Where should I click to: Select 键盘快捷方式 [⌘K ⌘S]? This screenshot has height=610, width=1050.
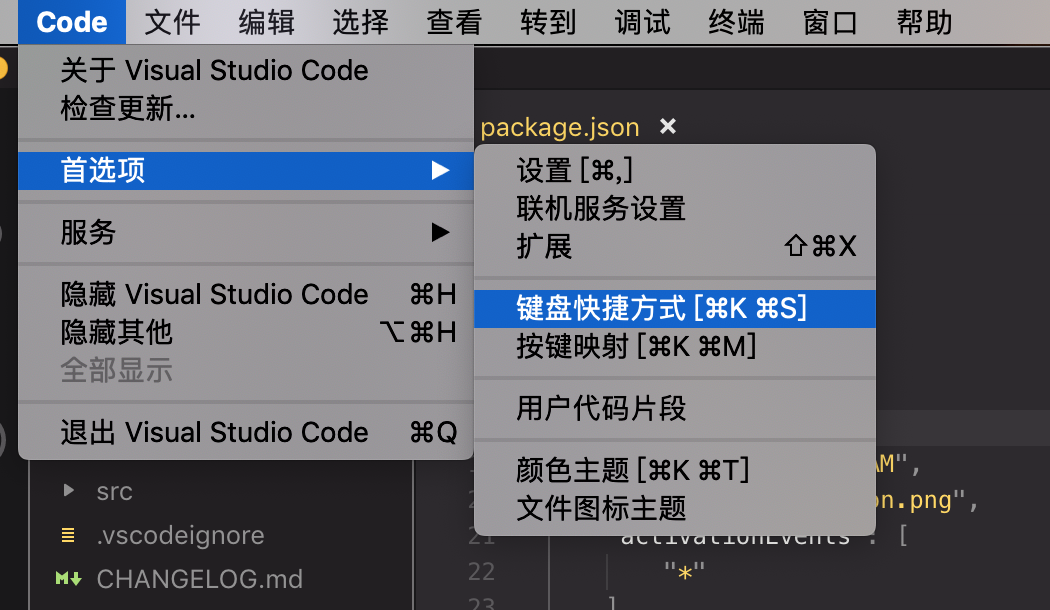click(x=675, y=309)
